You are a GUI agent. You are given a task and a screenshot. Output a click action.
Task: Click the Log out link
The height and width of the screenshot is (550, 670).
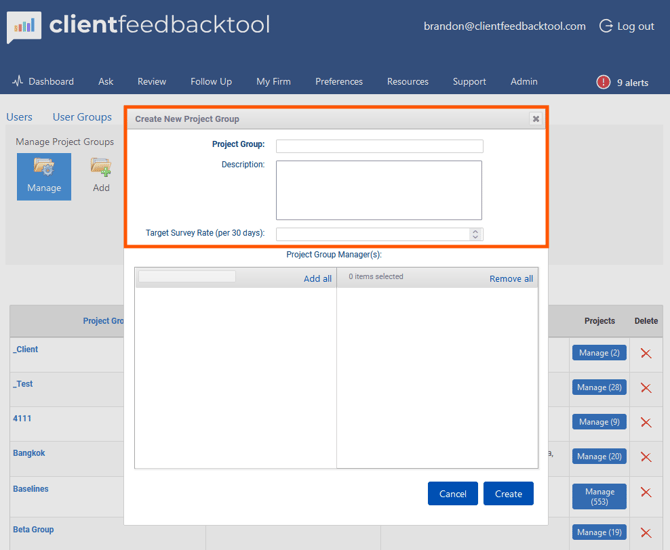635,26
